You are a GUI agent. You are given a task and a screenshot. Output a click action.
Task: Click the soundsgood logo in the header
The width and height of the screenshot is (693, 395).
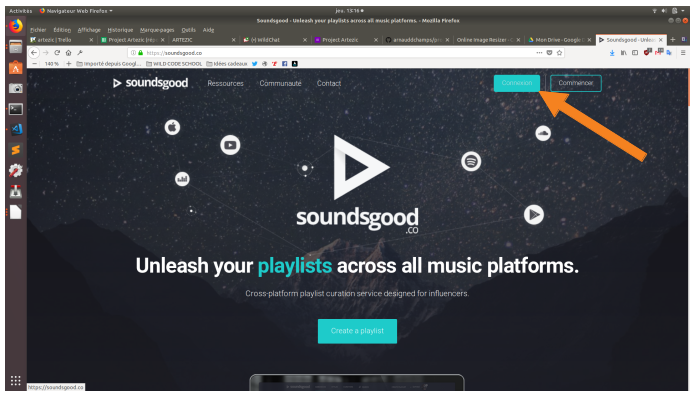[x=150, y=83]
